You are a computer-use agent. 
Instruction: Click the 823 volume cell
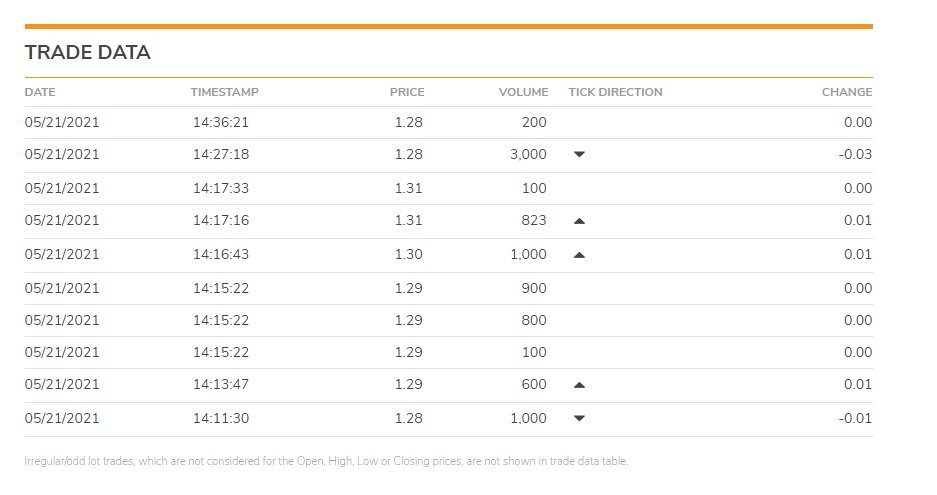click(x=534, y=221)
